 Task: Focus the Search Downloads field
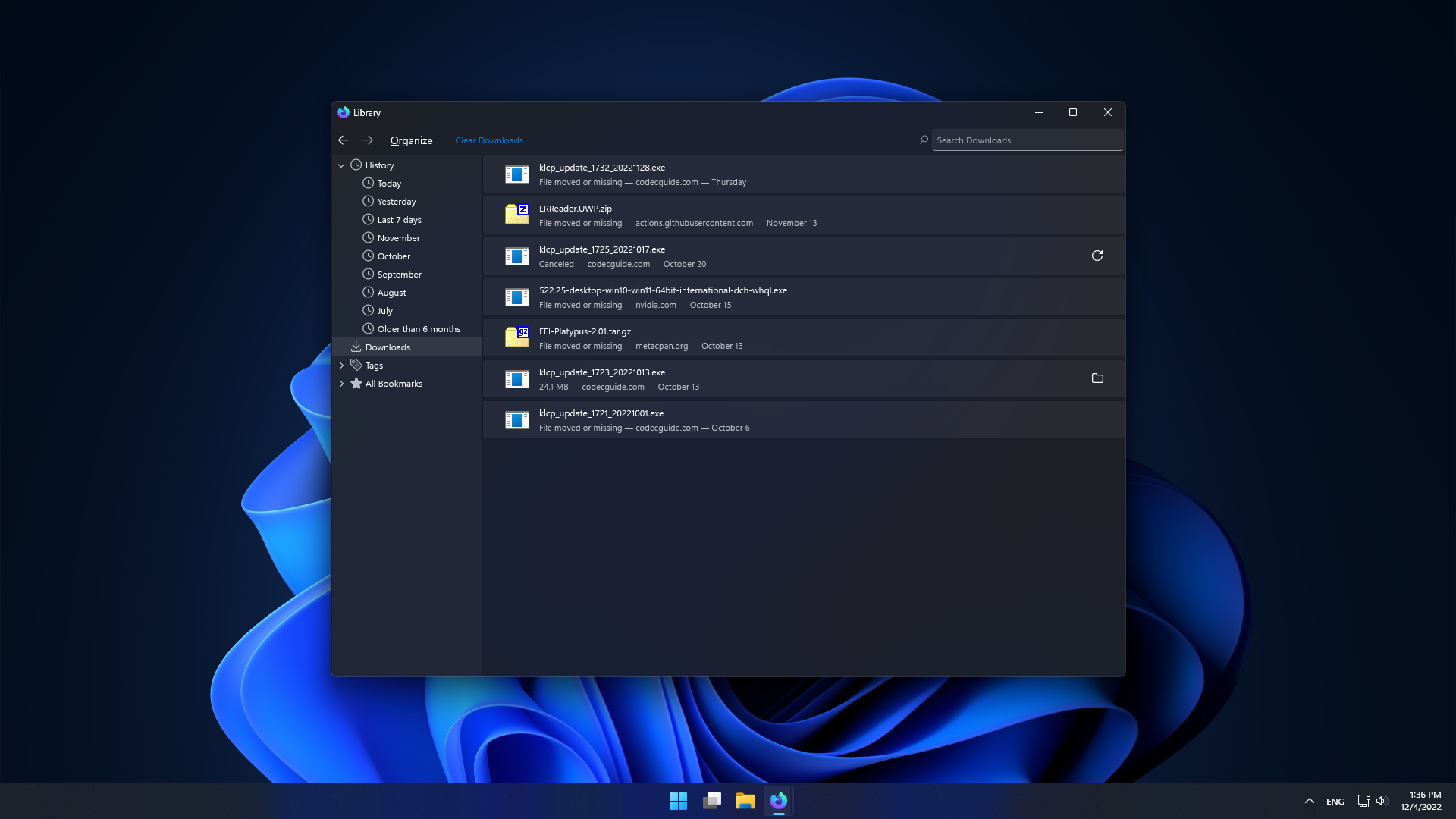coord(1027,140)
